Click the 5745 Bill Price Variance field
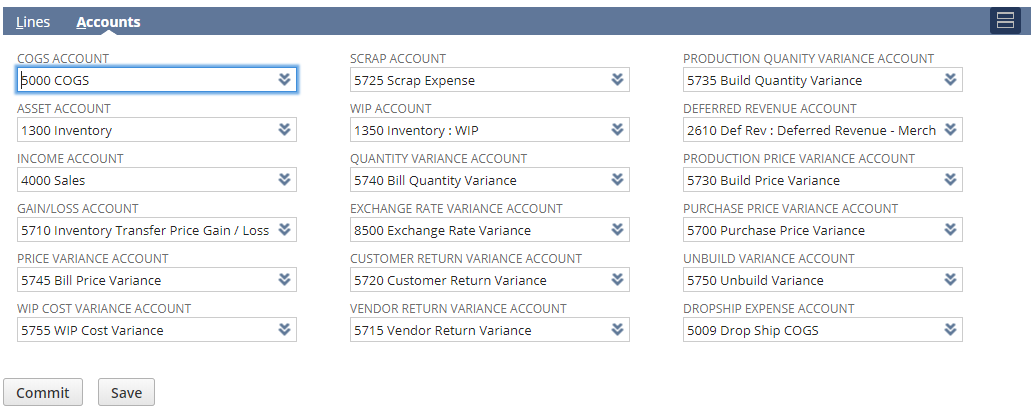1036x415 pixels. coord(157,280)
